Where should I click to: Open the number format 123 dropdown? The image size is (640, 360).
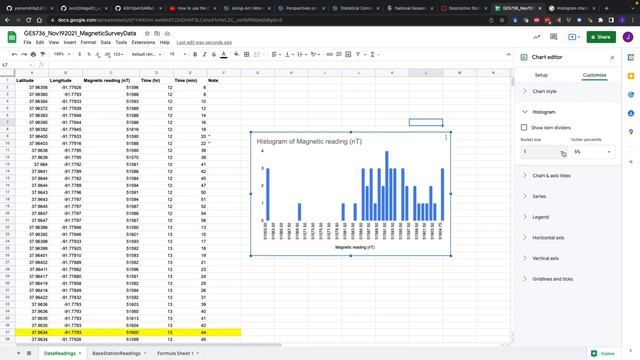118,54
